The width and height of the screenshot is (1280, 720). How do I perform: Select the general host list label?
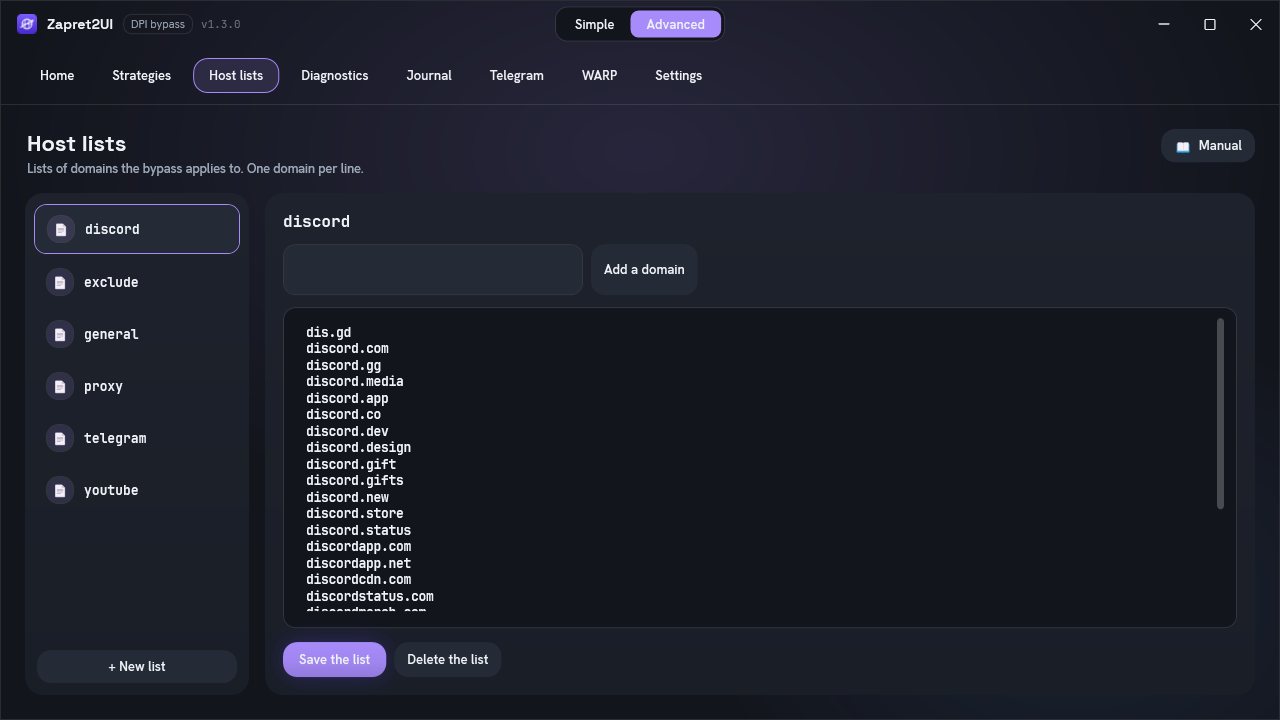pos(111,334)
